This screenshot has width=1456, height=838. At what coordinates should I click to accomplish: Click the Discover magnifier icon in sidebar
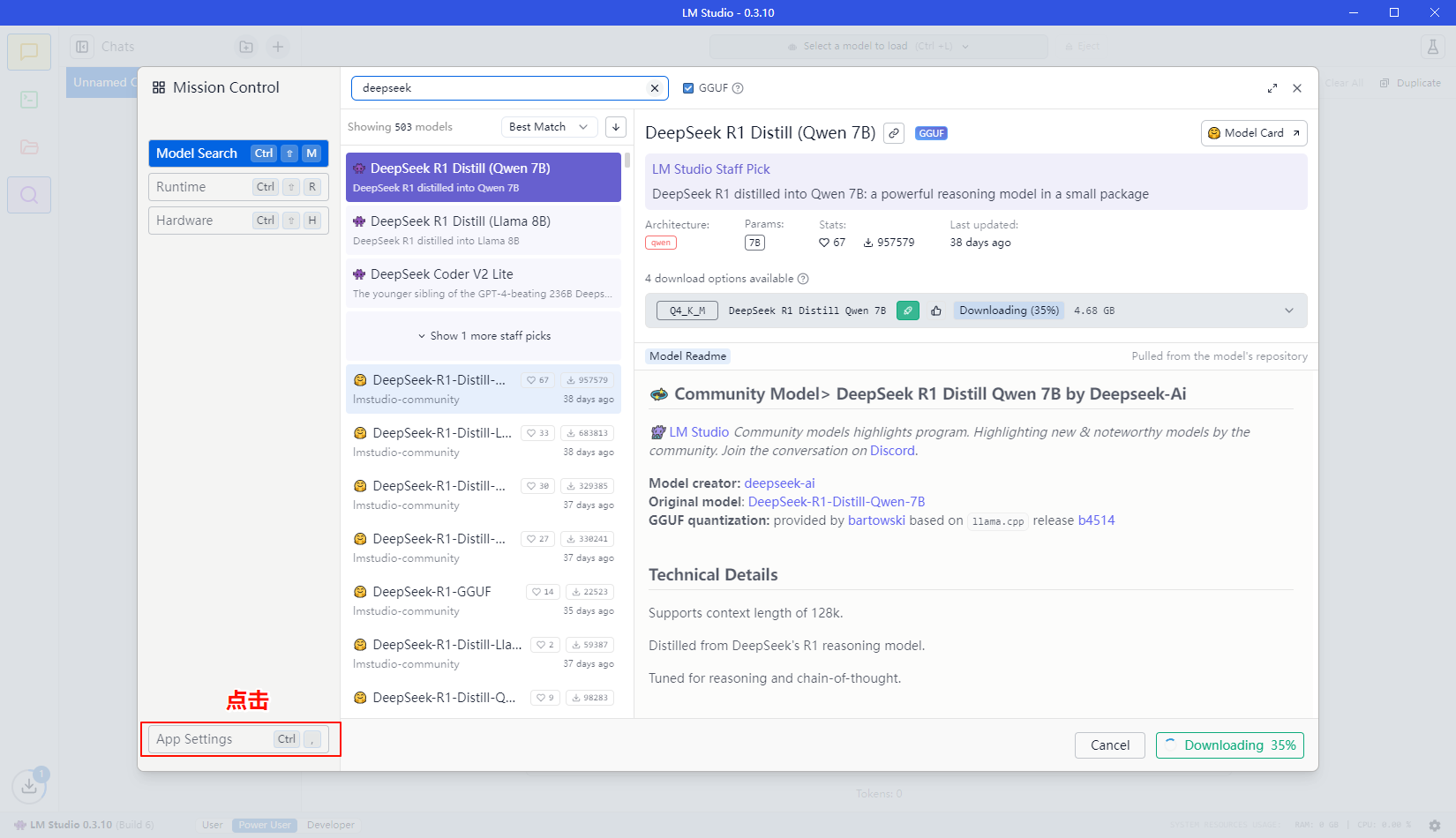(29, 195)
